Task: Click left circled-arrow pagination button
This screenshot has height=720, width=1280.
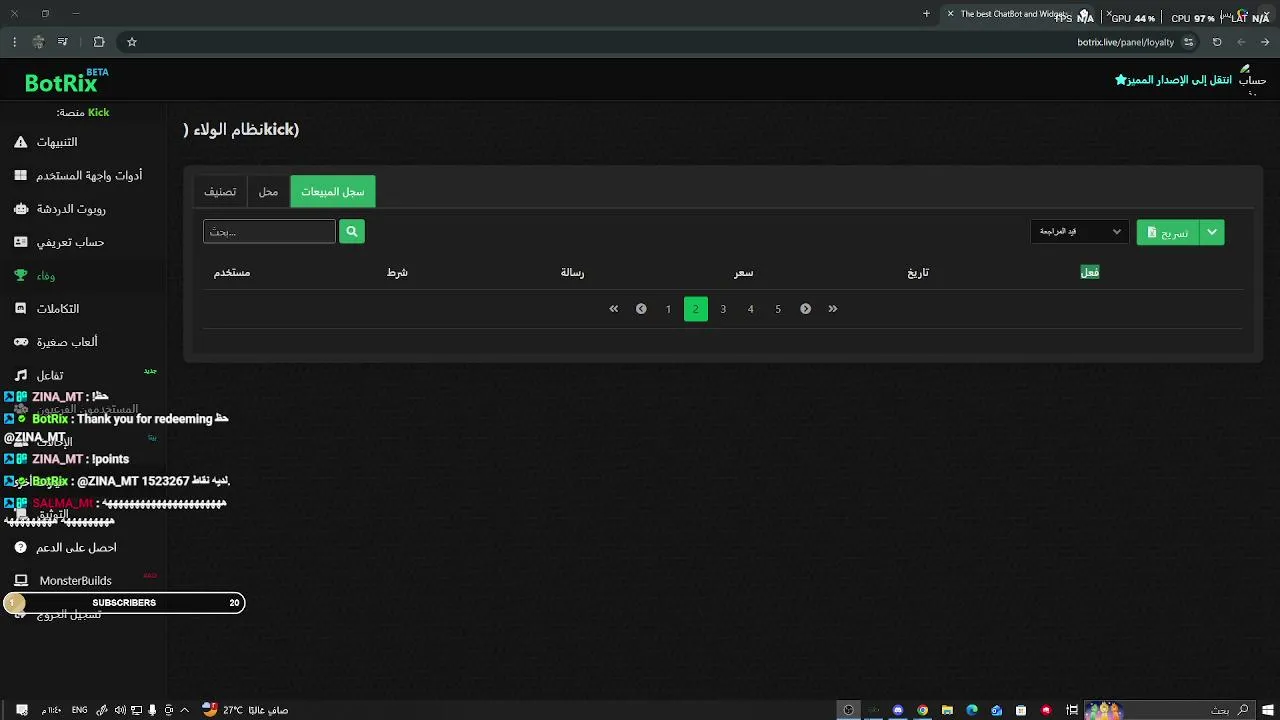Action: tap(641, 309)
